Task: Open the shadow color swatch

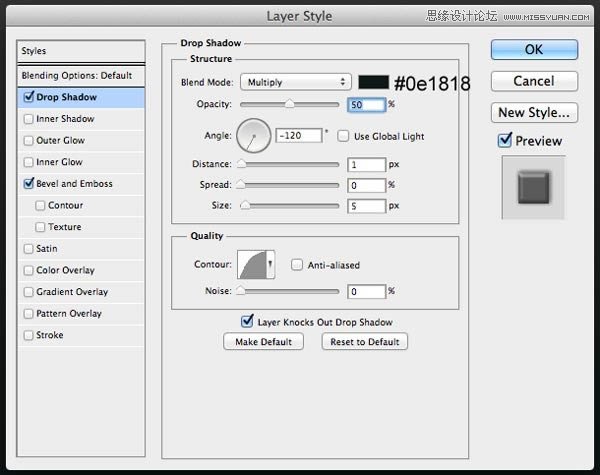Action: (373, 82)
